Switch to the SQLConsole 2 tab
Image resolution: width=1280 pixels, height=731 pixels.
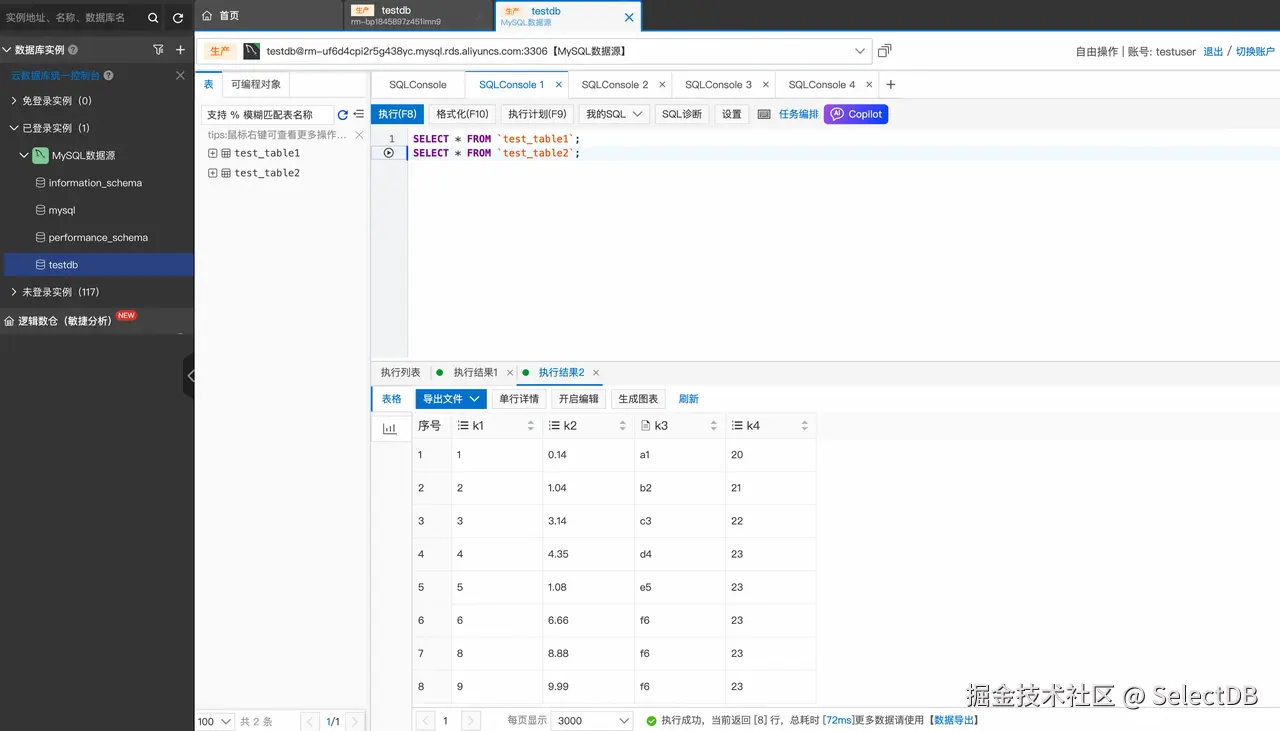pyautogui.click(x=615, y=85)
